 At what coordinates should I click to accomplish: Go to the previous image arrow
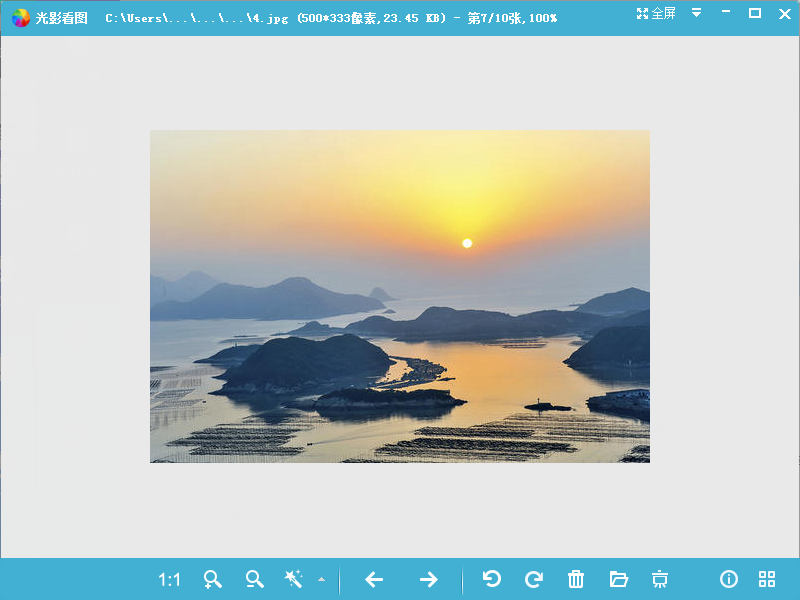click(x=374, y=580)
